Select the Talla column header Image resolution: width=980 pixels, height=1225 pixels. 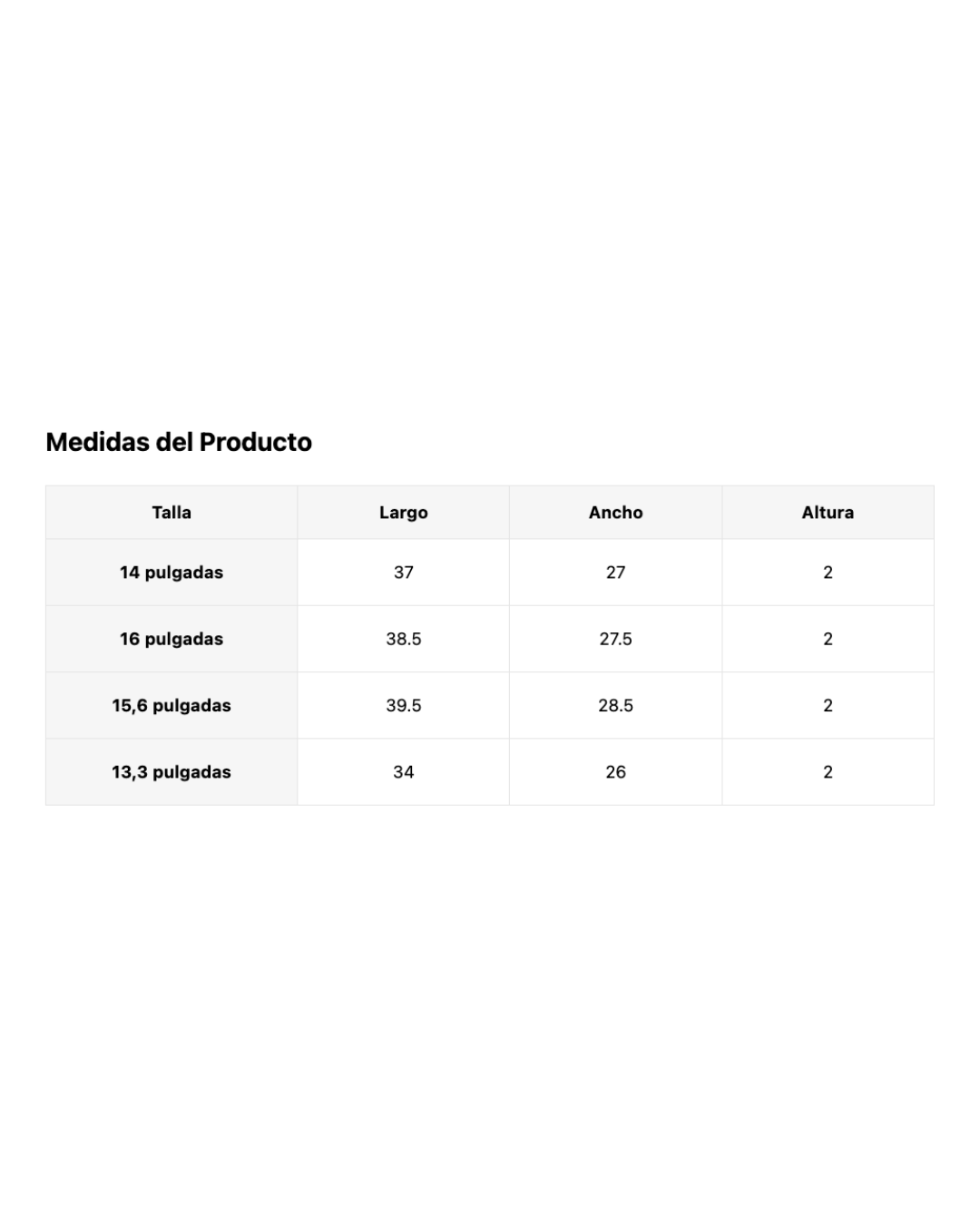pyautogui.click(x=171, y=513)
